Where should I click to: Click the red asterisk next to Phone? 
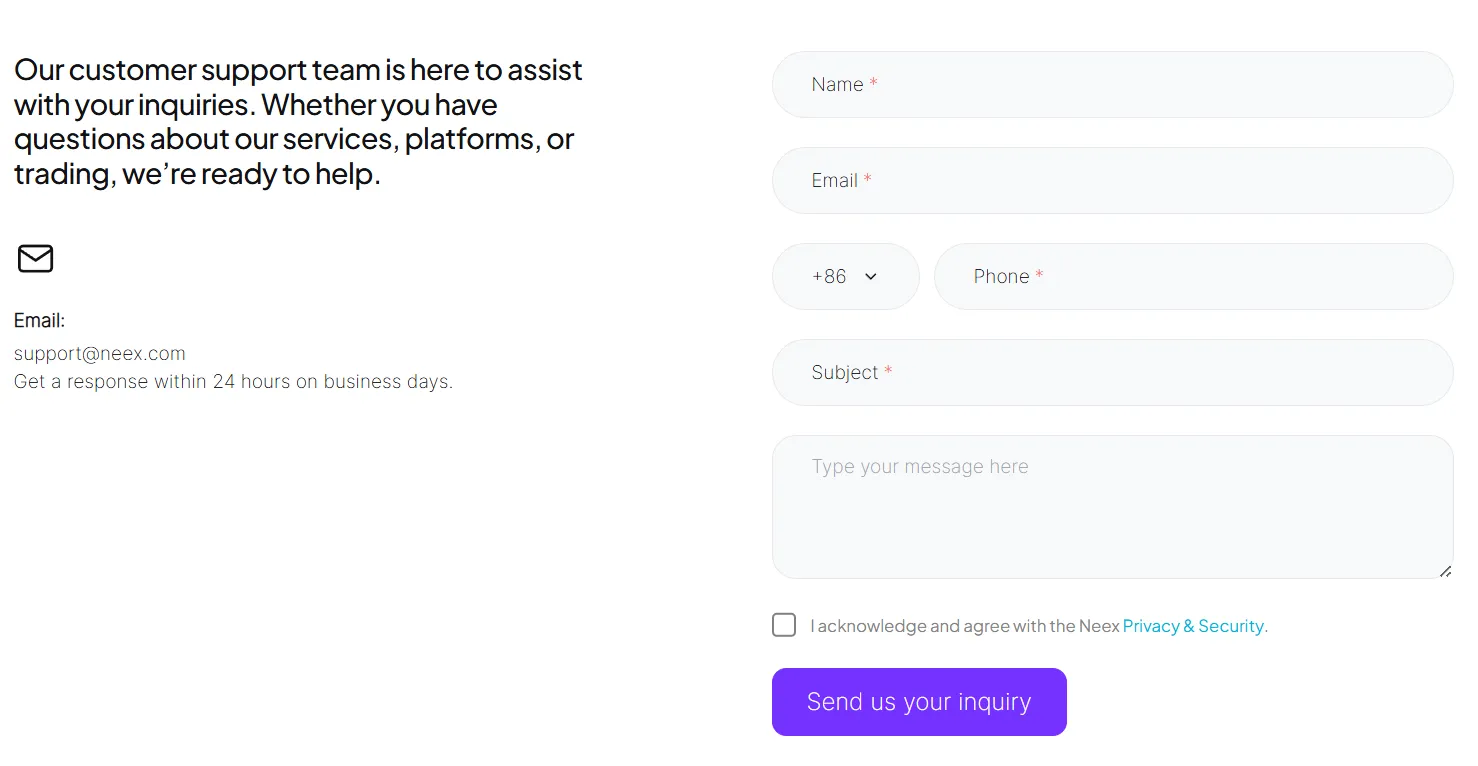click(x=1039, y=275)
